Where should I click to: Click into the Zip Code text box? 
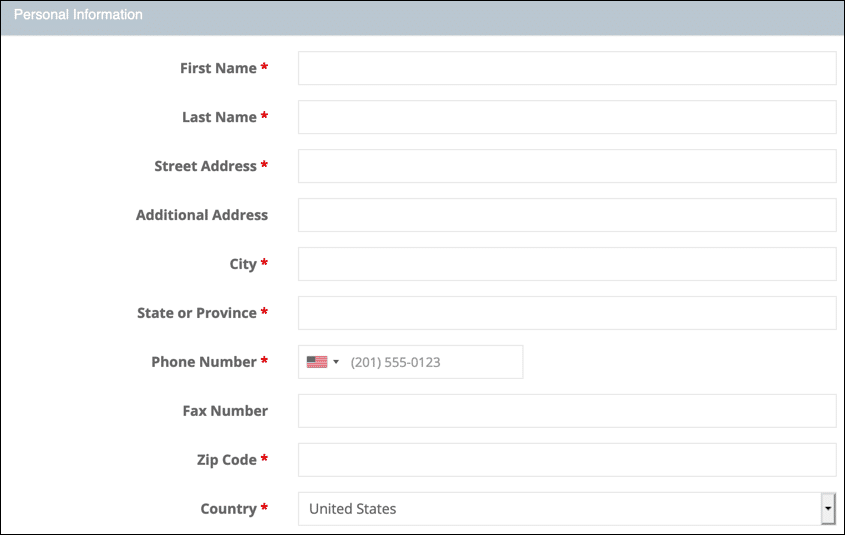(x=566, y=460)
